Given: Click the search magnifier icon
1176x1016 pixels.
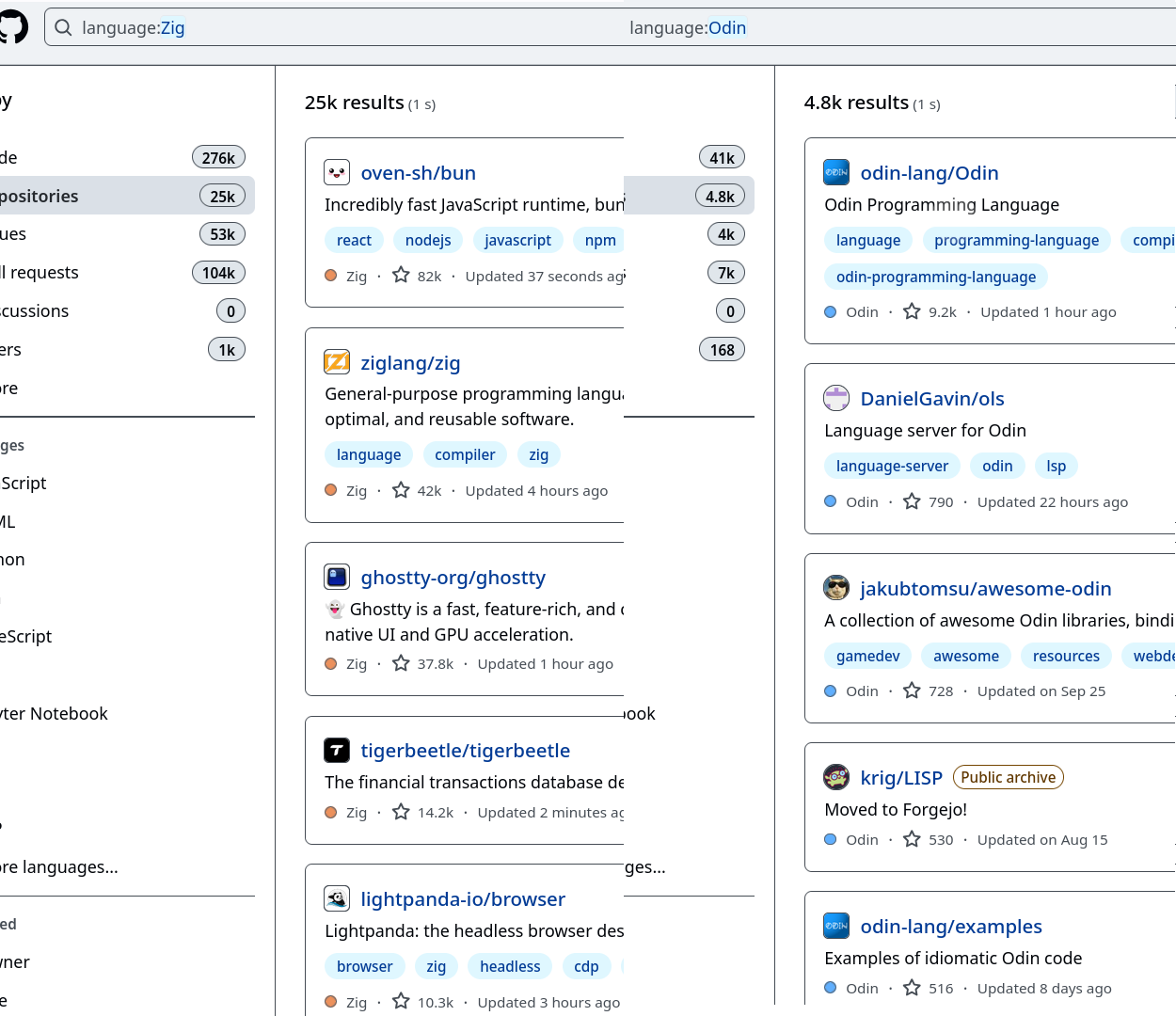Looking at the screenshot, I should [x=63, y=28].
